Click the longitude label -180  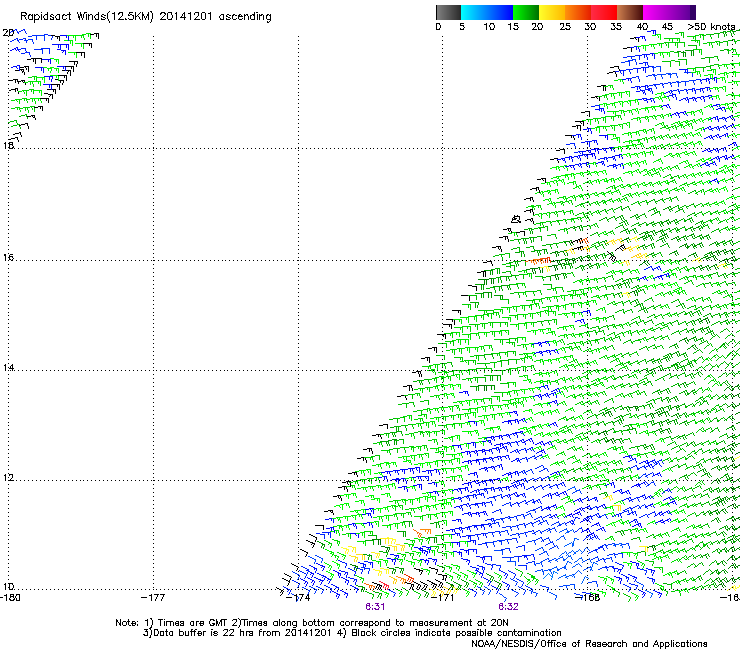click(9, 597)
